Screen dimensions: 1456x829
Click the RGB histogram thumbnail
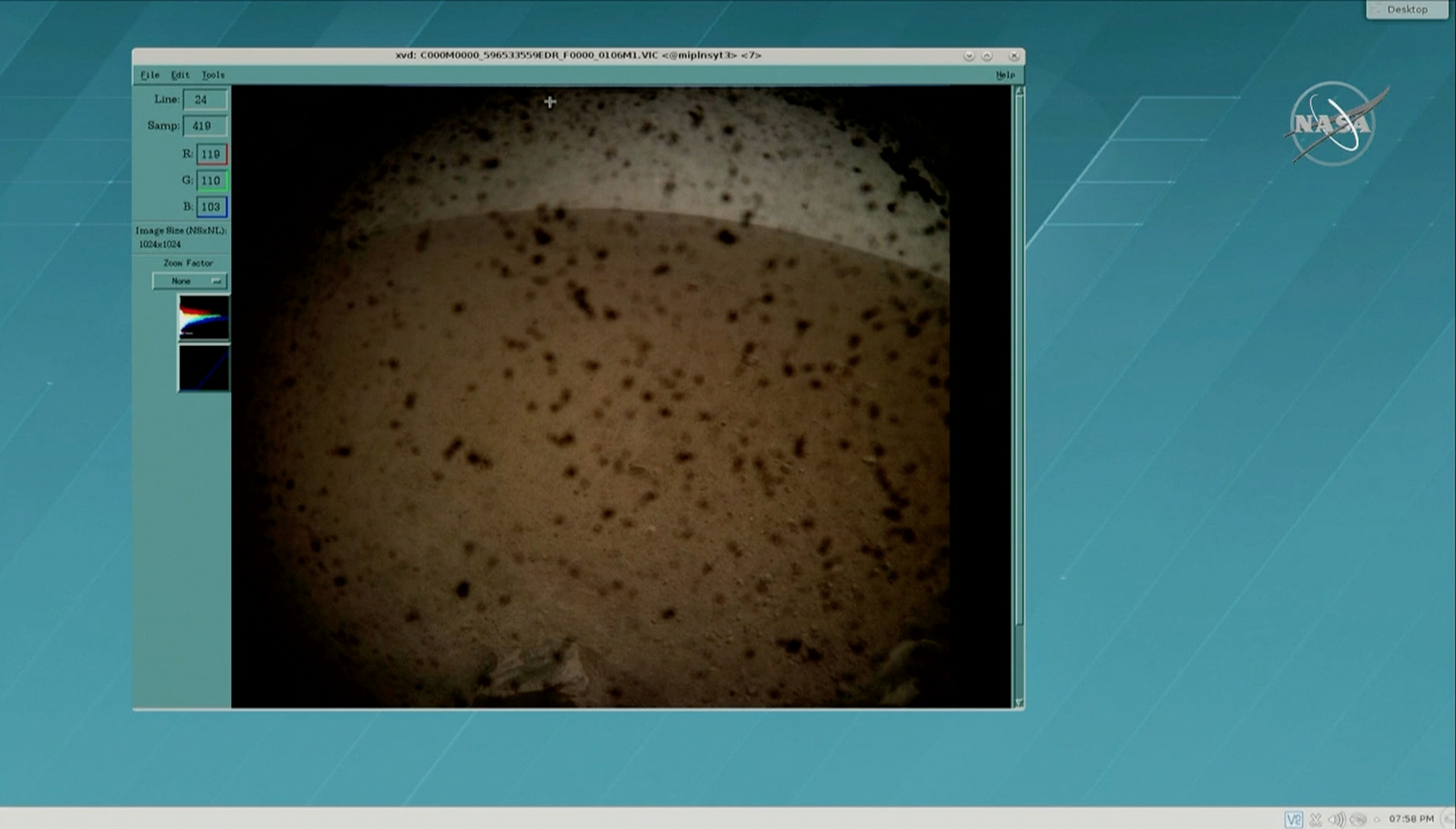[204, 317]
